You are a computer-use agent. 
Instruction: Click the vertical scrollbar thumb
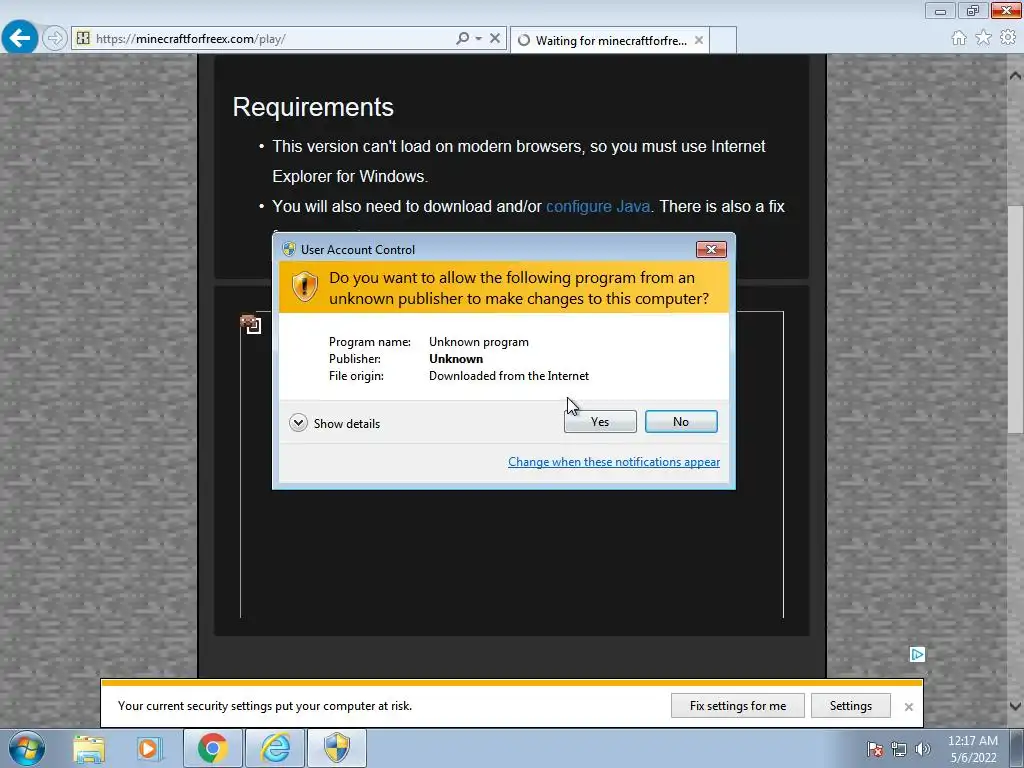1015,319
